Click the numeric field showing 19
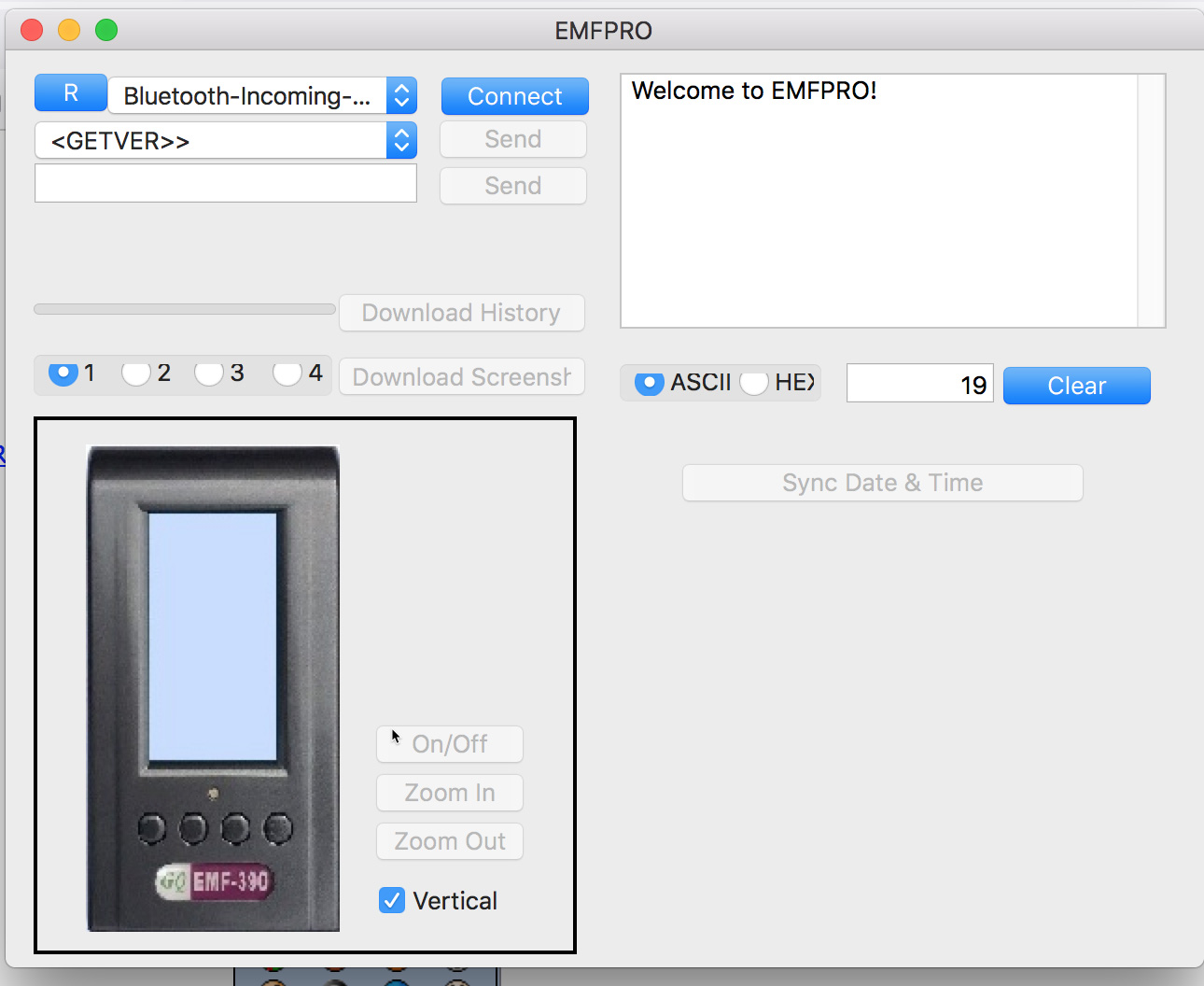The height and width of the screenshot is (986, 1204). coord(919,384)
